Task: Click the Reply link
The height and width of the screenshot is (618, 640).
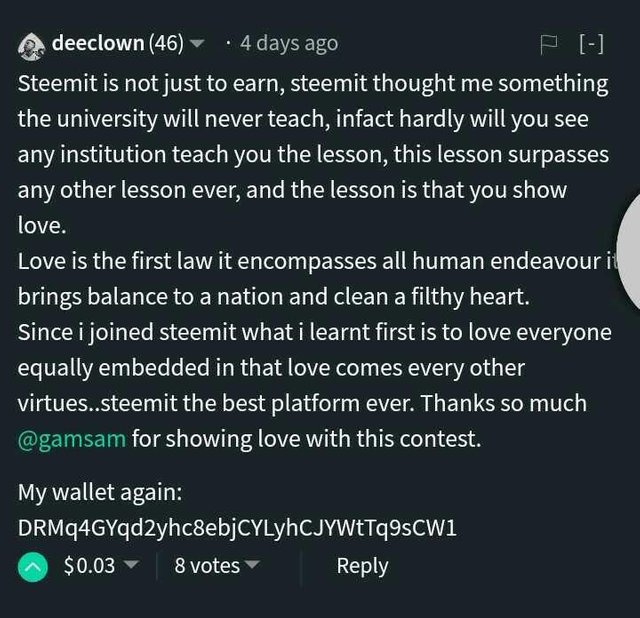Action: (x=362, y=566)
